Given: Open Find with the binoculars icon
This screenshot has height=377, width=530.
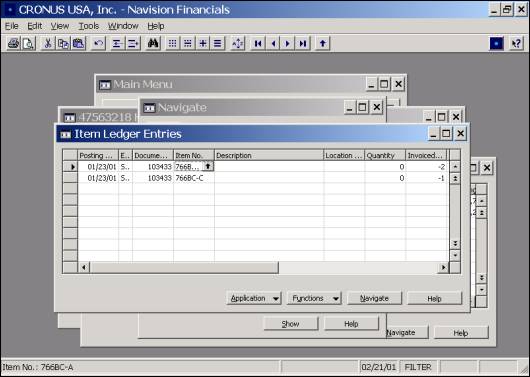Looking at the screenshot, I should coord(153,43).
